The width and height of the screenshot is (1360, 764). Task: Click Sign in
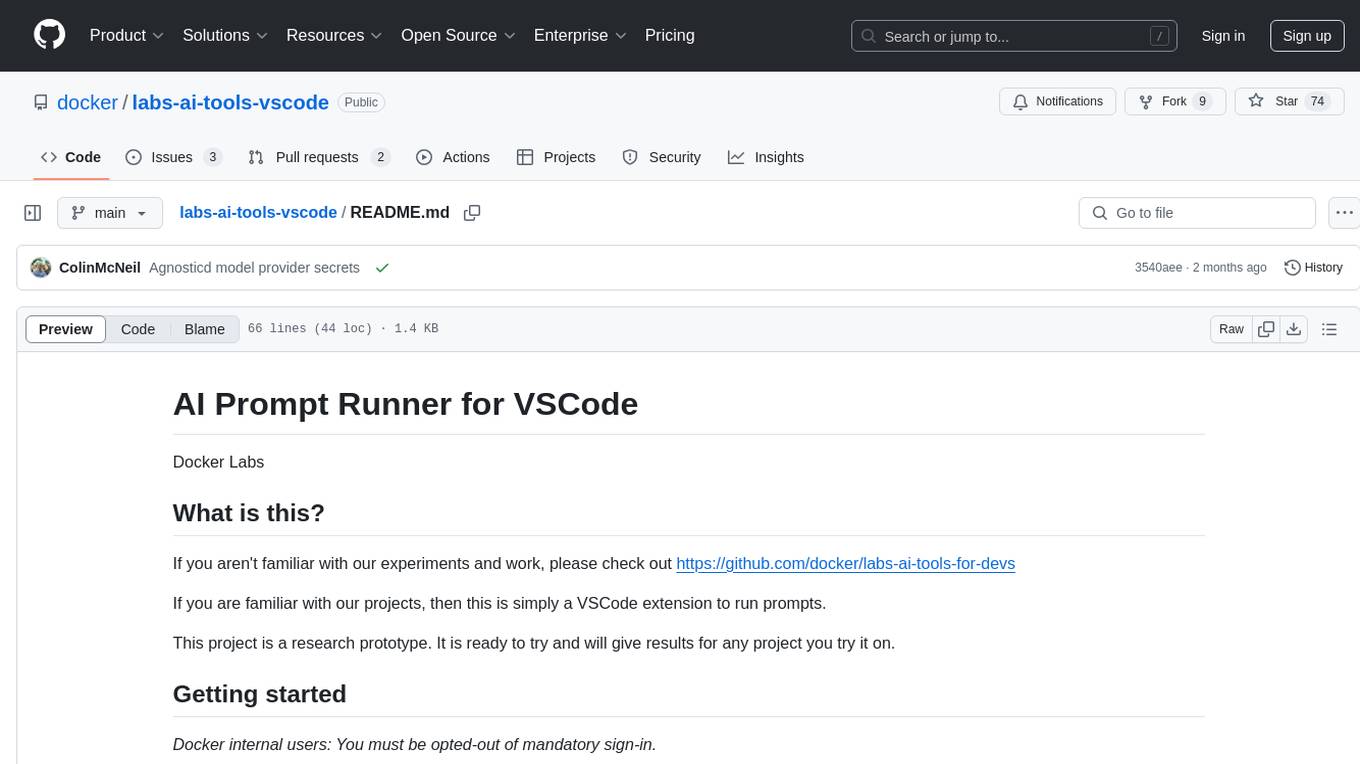click(x=1223, y=36)
